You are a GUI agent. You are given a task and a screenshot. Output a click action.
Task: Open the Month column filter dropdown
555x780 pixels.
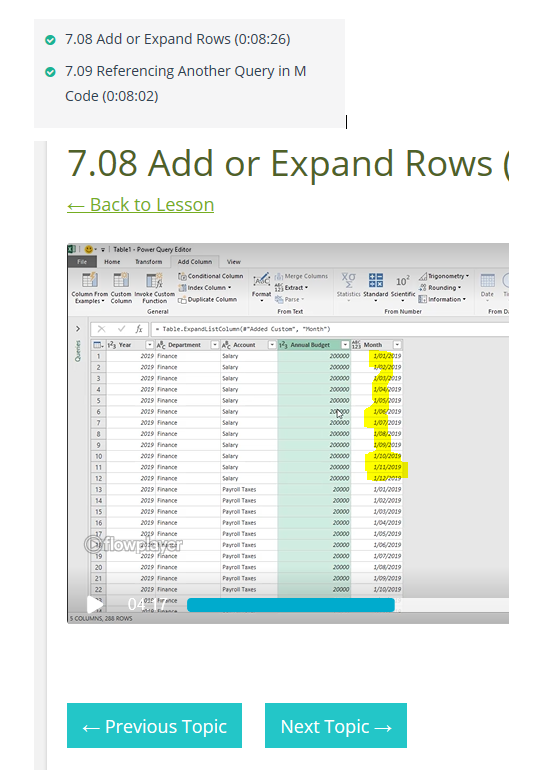tap(397, 345)
